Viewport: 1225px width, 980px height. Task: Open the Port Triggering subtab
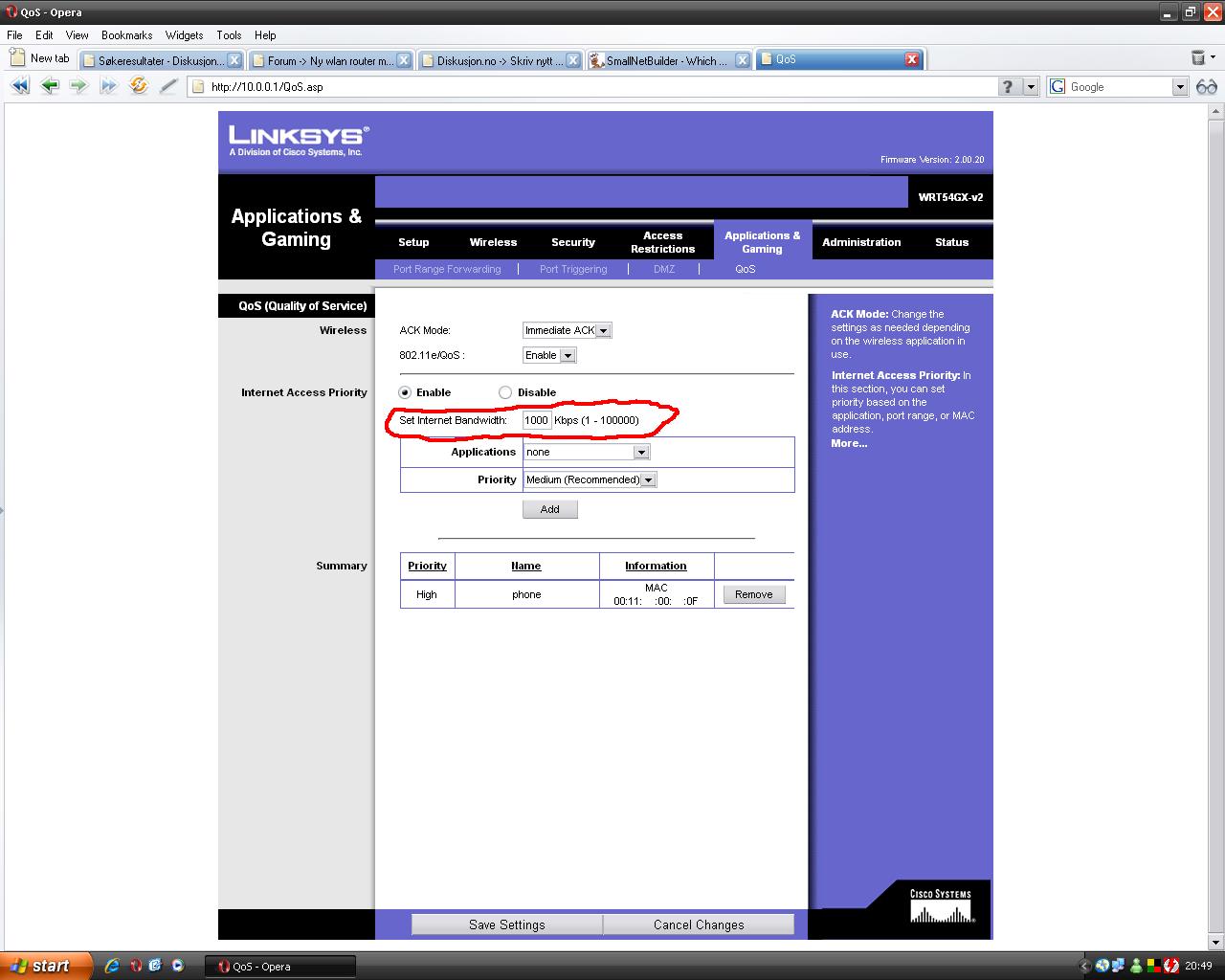[573, 269]
